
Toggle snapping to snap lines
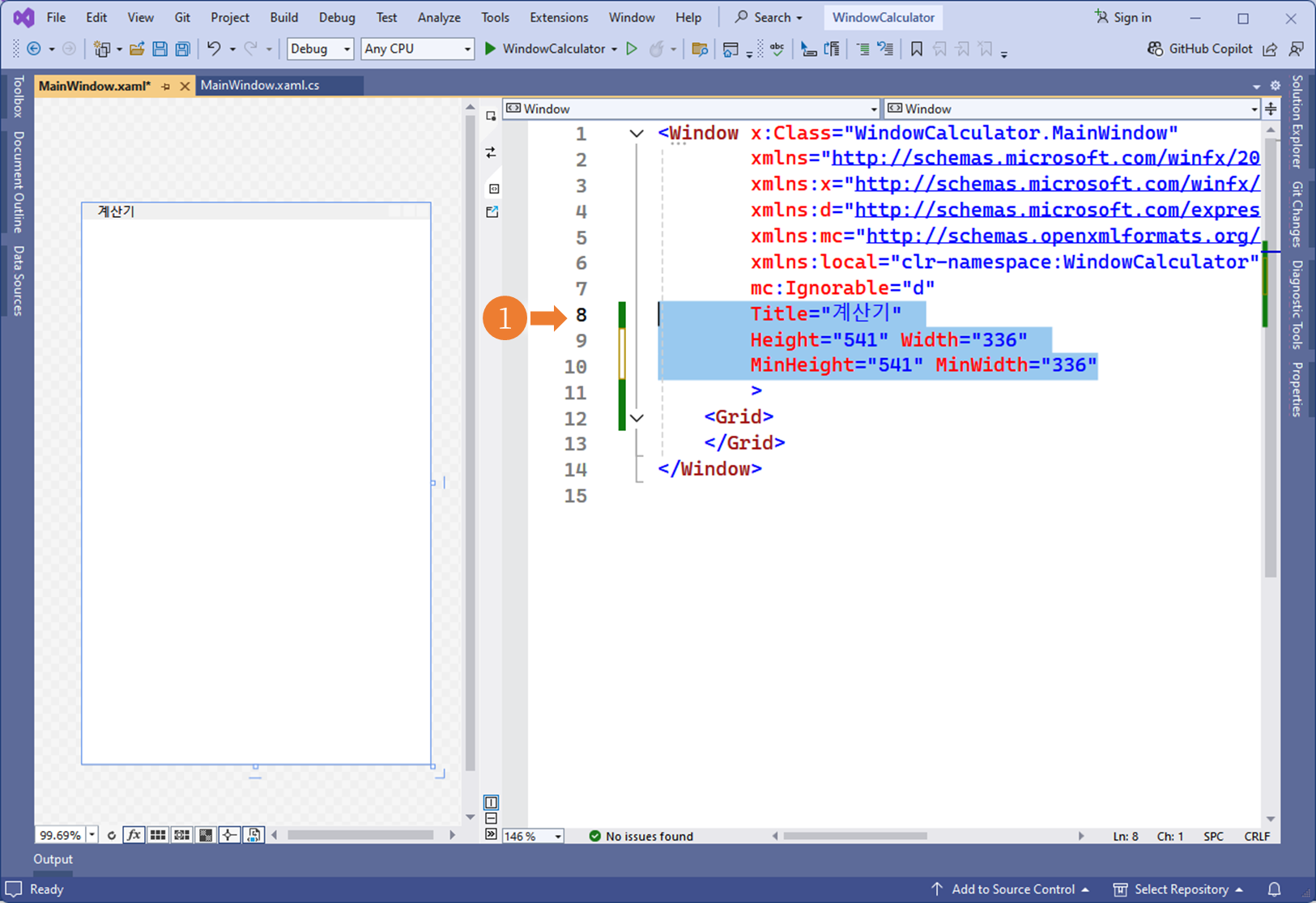click(230, 835)
